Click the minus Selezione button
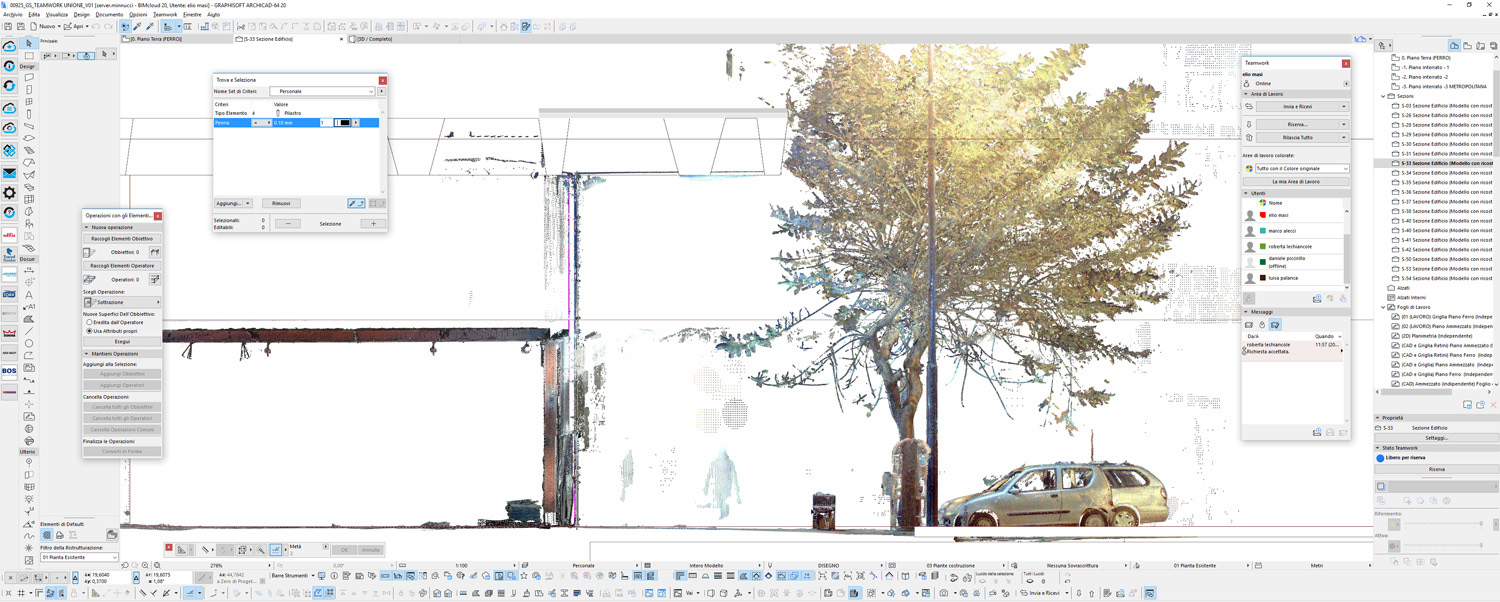The width and height of the screenshot is (1500, 602). 287,224
